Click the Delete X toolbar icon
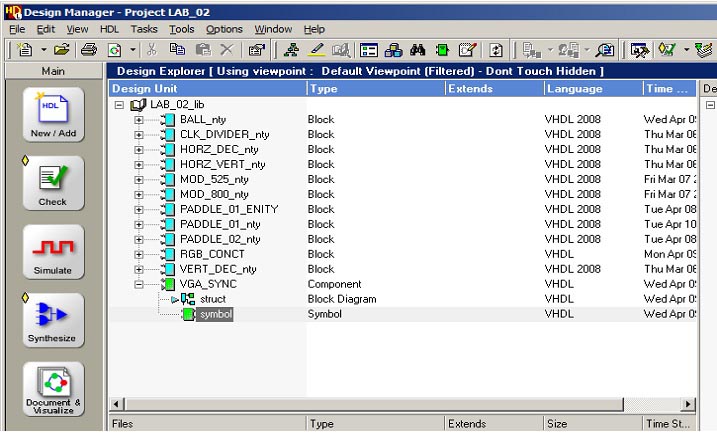This screenshot has height=433, width=717. pos(227,49)
